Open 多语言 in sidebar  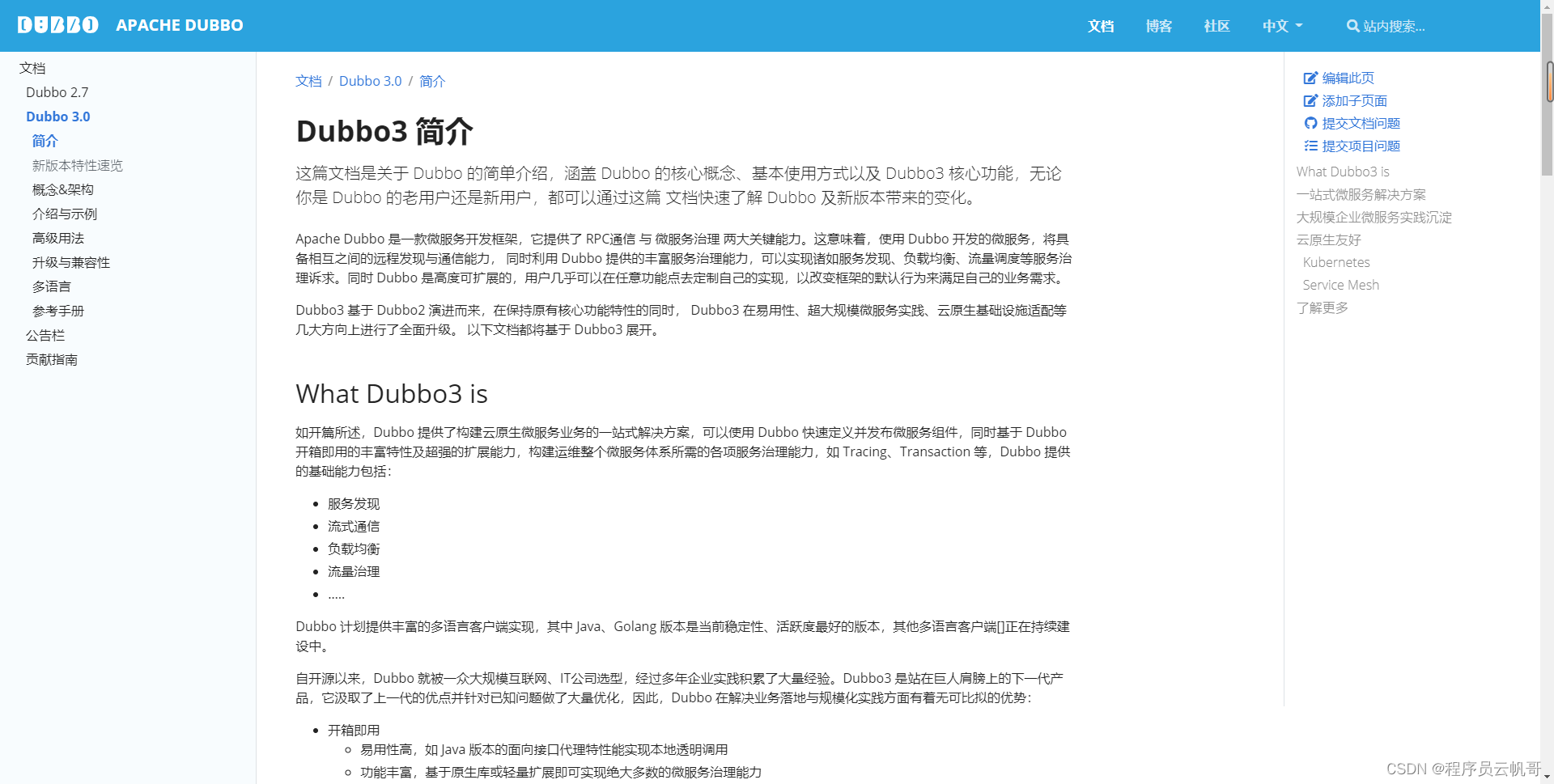(x=52, y=286)
